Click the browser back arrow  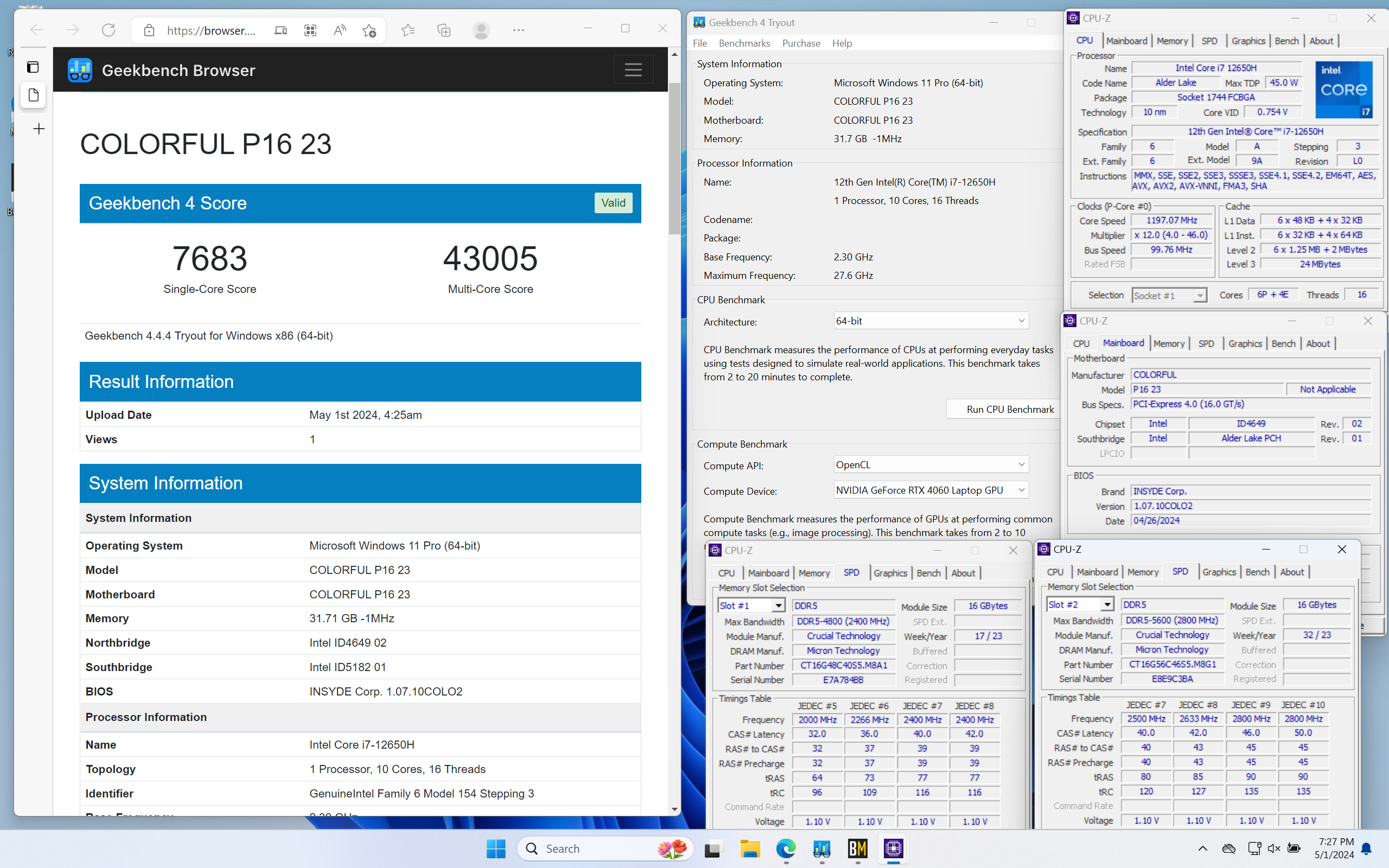37,30
